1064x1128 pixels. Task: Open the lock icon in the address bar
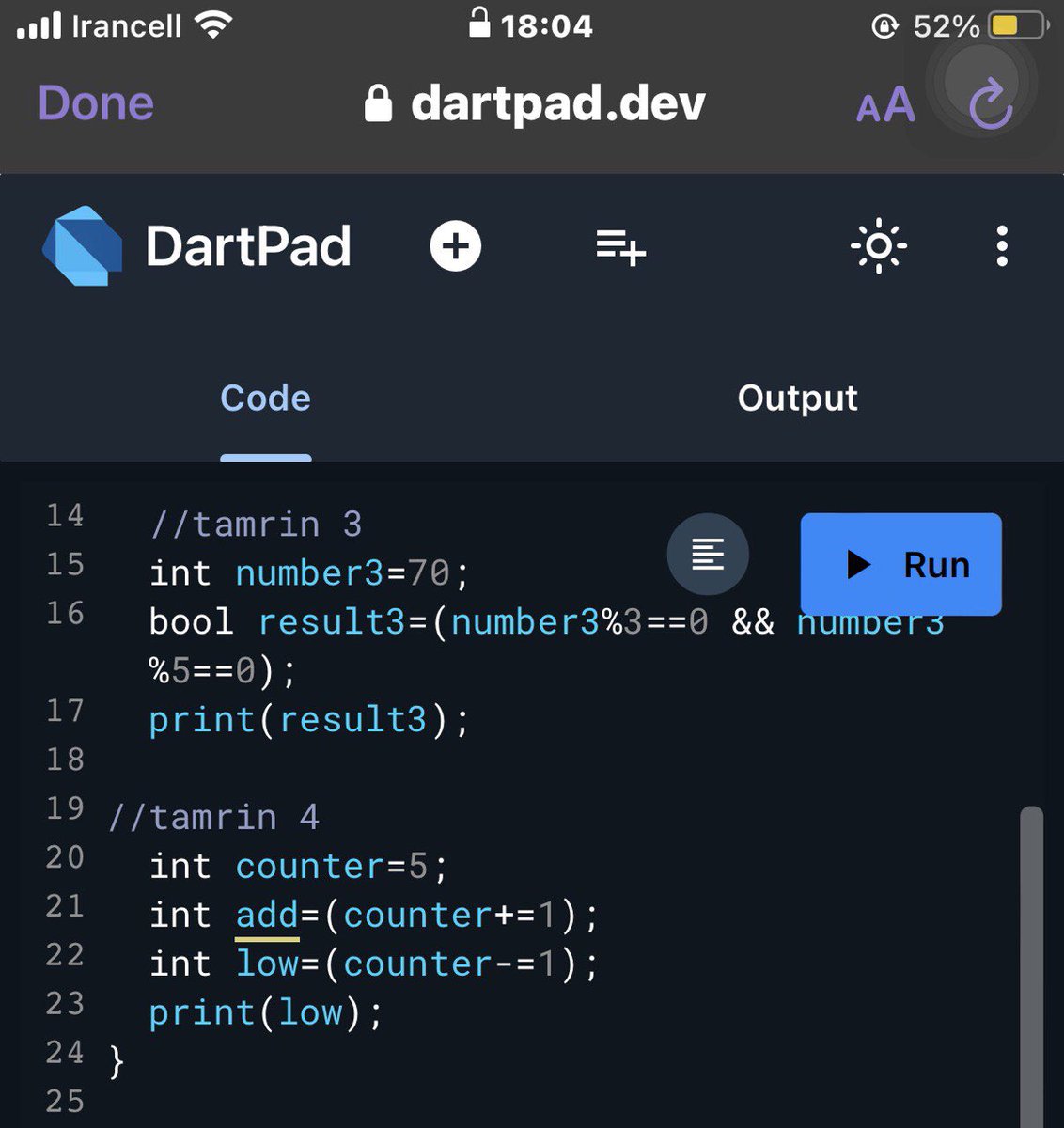(x=378, y=103)
